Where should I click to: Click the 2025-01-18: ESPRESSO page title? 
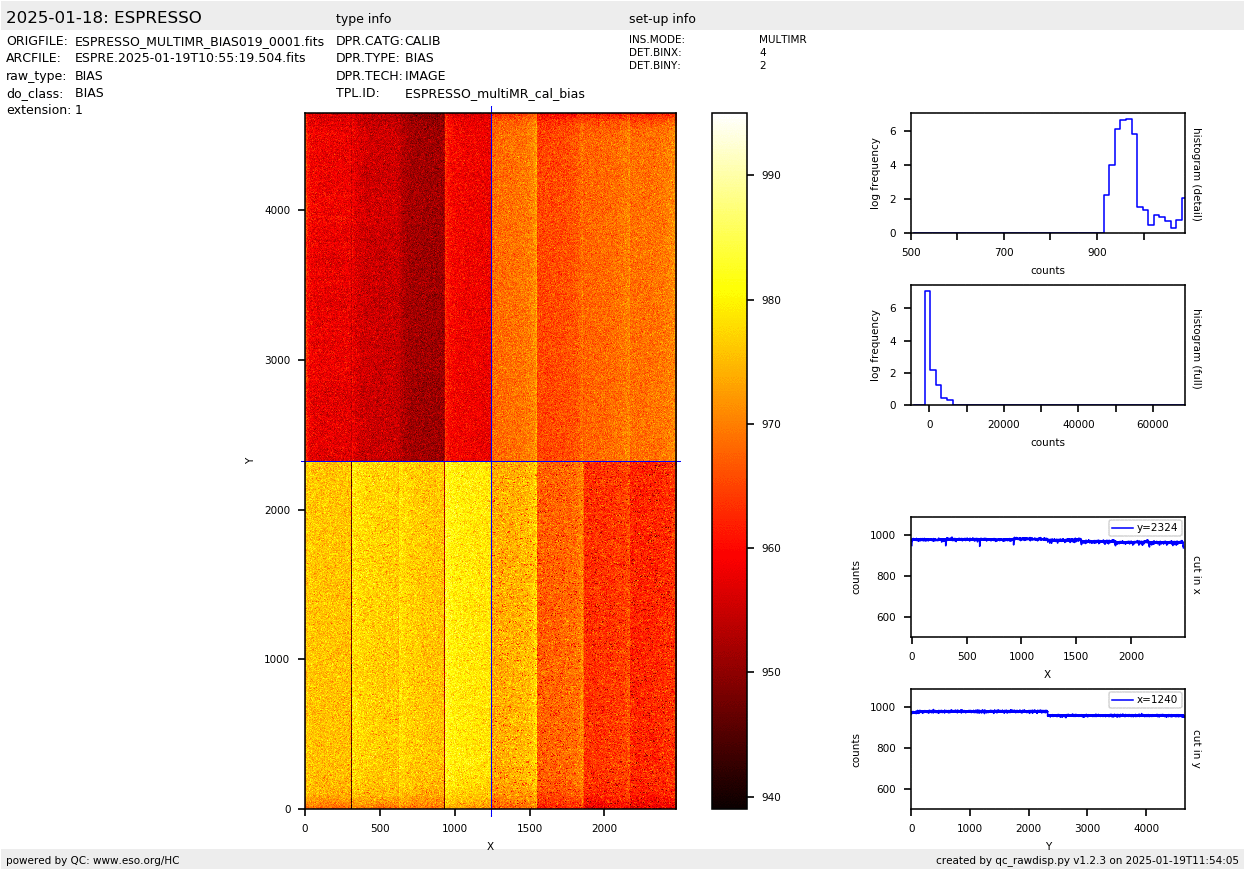tap(104, 18)
